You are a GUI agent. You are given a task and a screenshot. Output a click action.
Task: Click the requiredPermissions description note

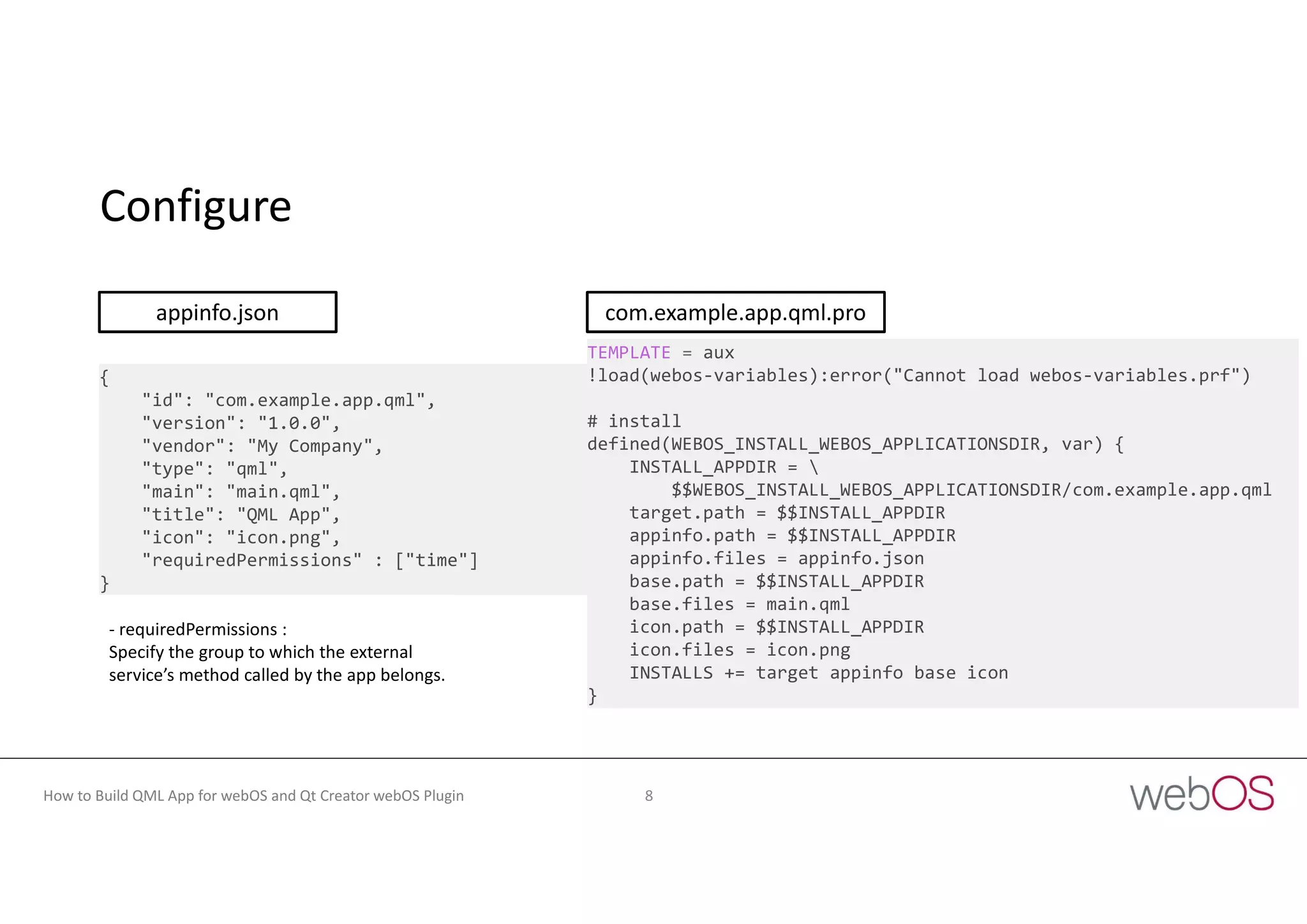point(277,652)
